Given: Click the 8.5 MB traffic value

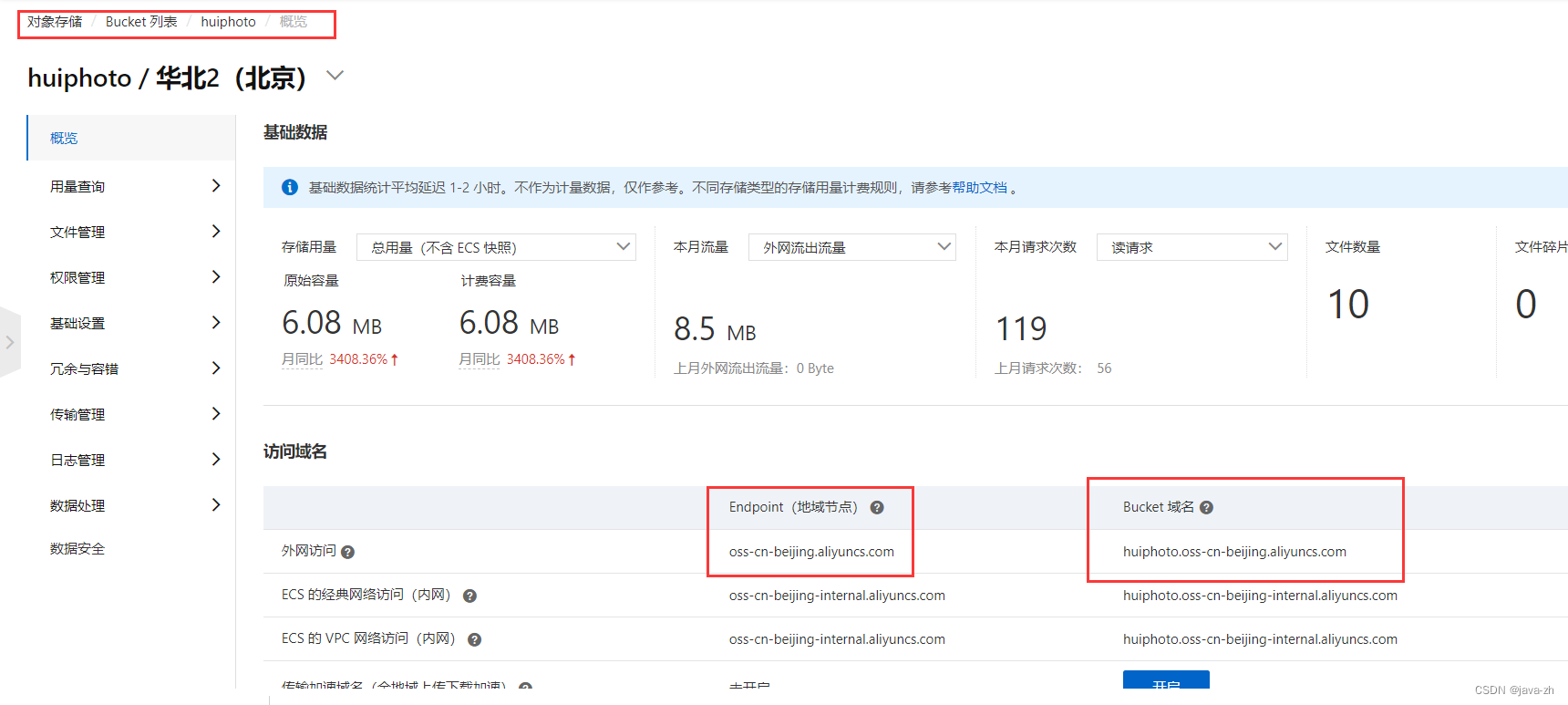Looking at the screenshot, I should 715,329.
